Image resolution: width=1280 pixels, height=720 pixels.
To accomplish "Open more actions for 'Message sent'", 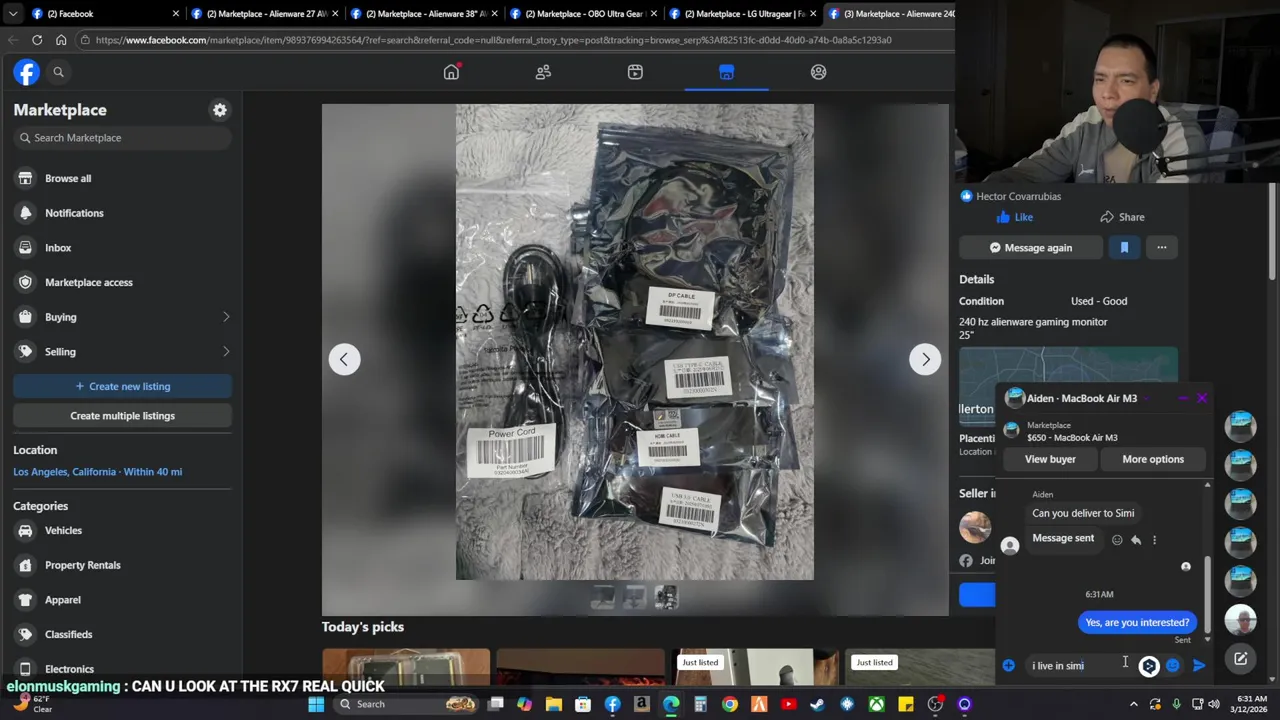I will 1154,540.
